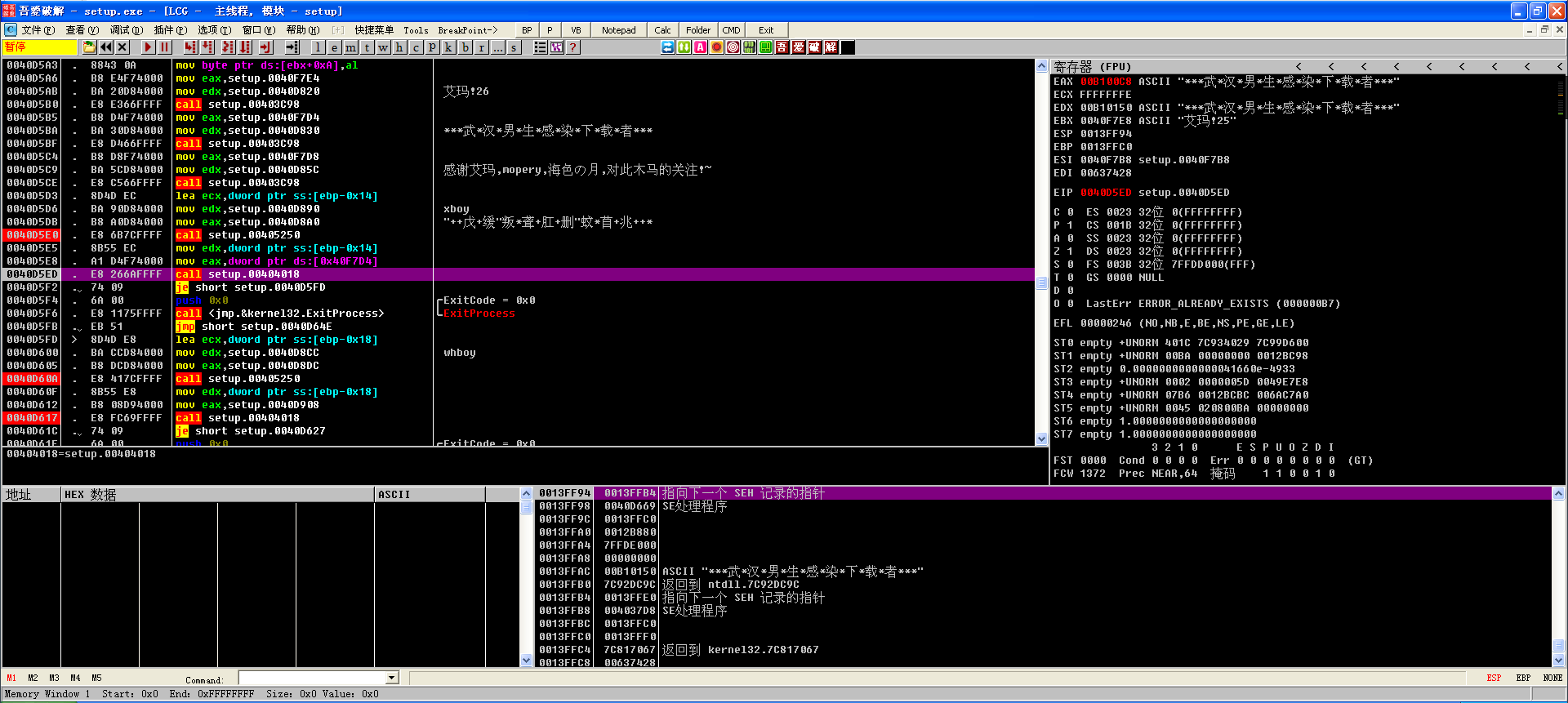
Task: Open the breakpoints window 'b' button
Action: click(x=465, y=47)
